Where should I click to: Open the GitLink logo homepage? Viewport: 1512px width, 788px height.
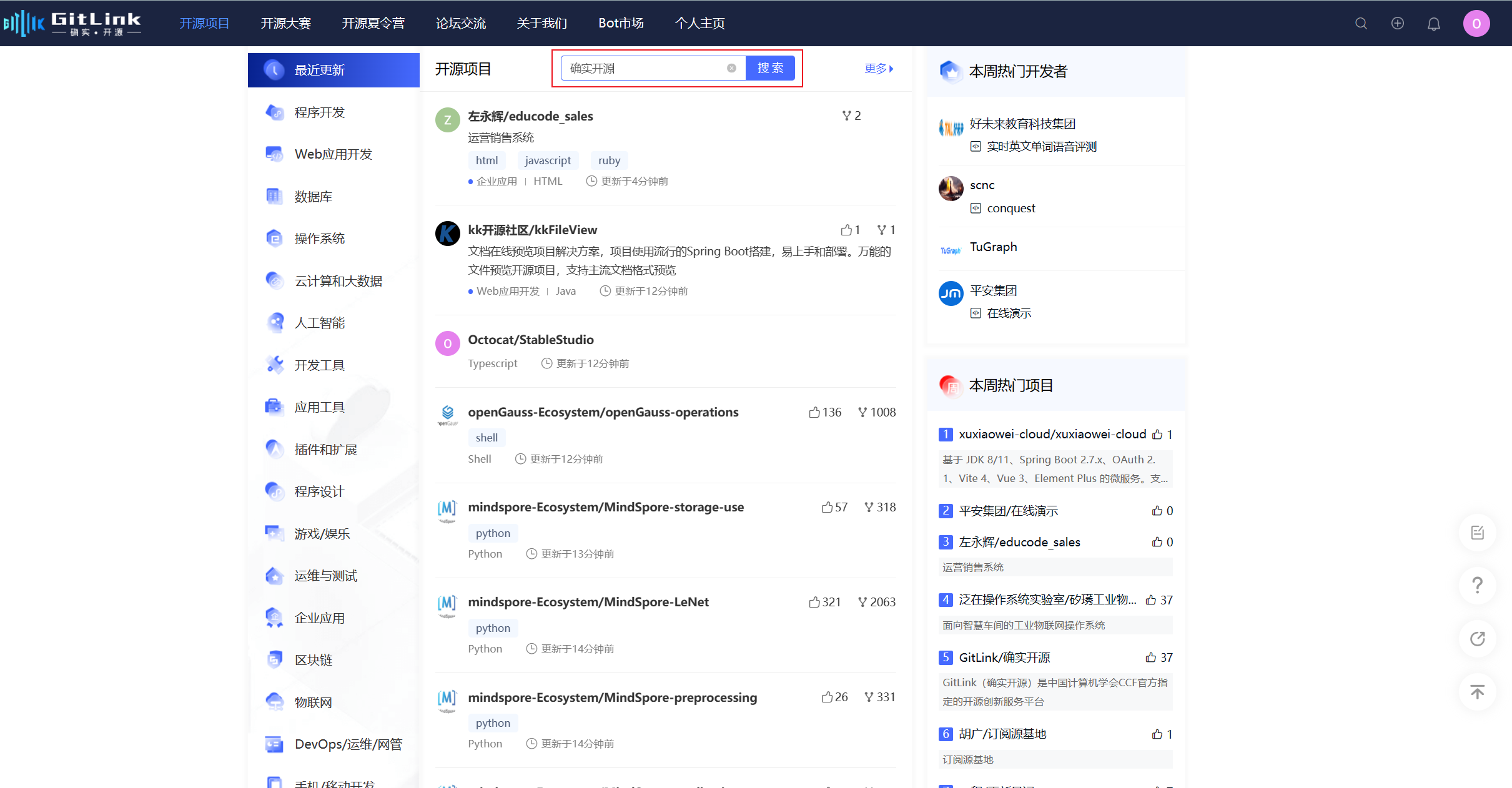(72, 23)
